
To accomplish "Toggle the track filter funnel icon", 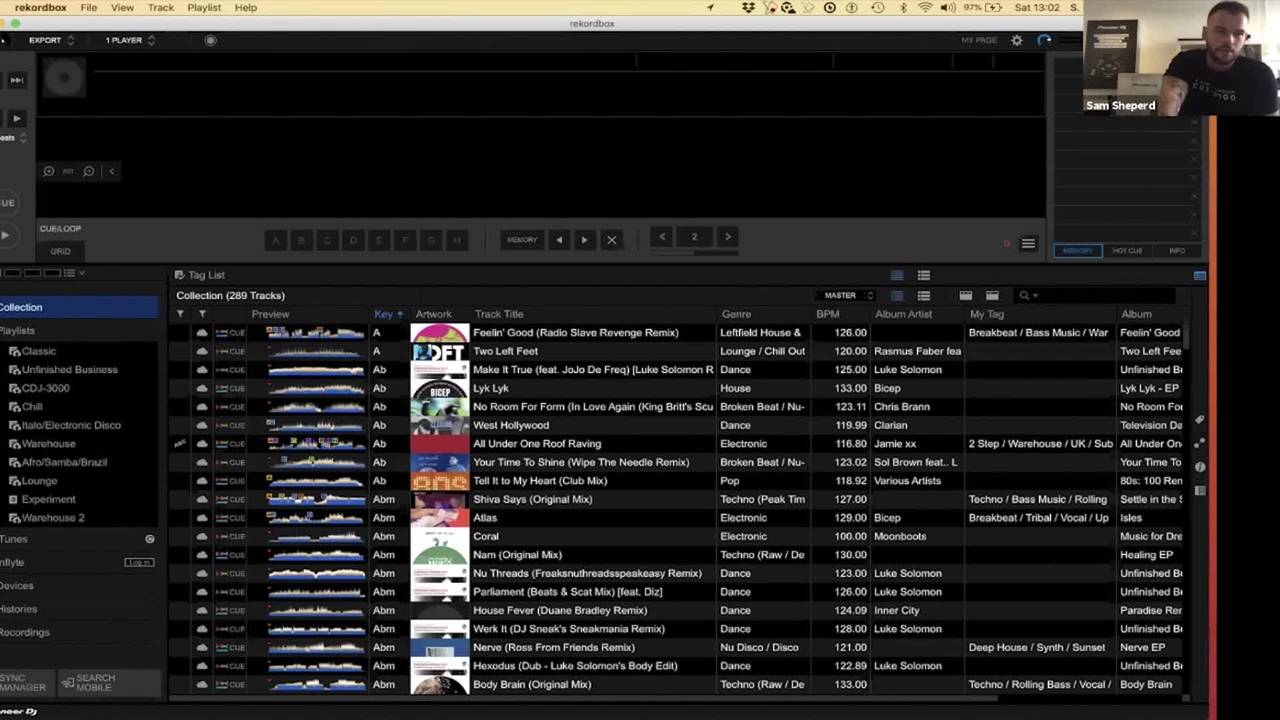I will coord(180,314).
